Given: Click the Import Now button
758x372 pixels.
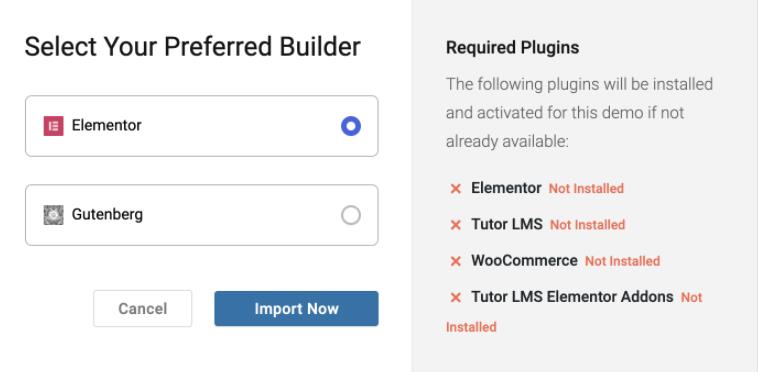Looking at the screenshot, I should 296,309.
